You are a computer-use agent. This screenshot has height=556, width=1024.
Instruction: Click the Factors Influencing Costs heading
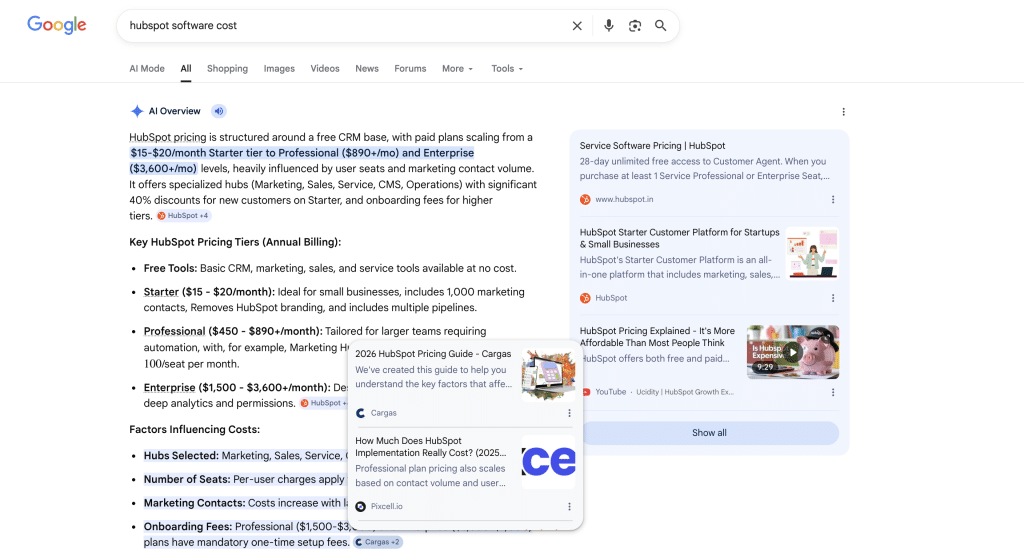195,429
